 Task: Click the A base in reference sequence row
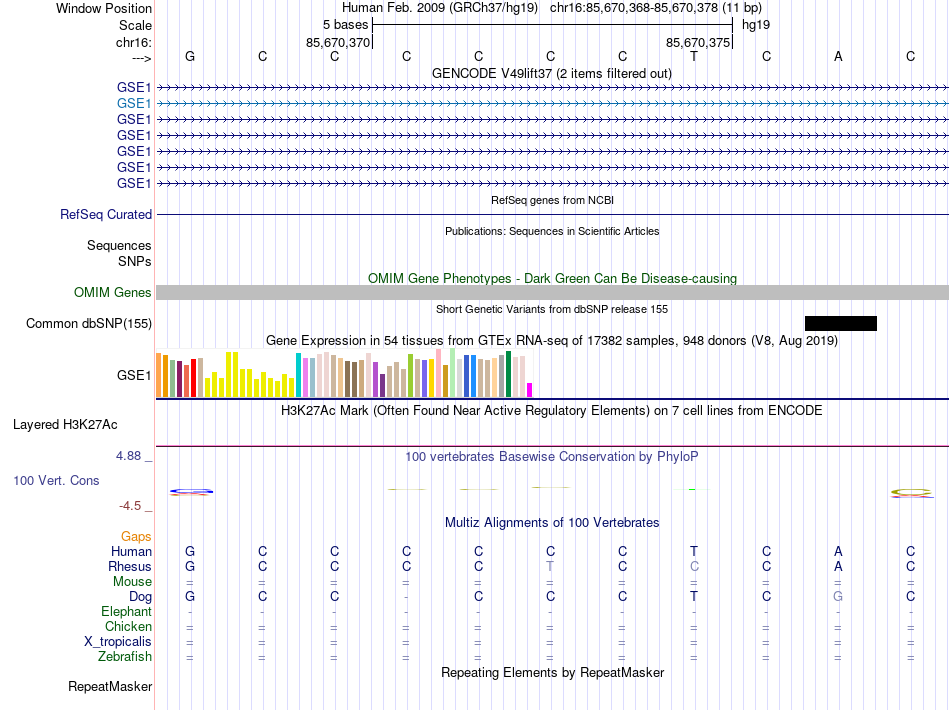click(x=839, y=56)
